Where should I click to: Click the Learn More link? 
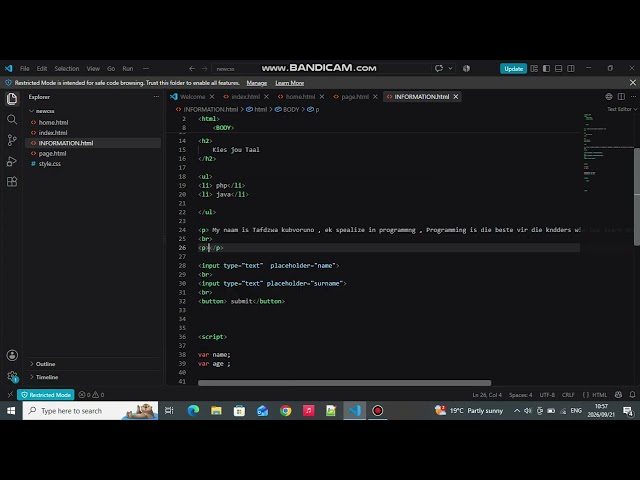(x=289, y=83)
